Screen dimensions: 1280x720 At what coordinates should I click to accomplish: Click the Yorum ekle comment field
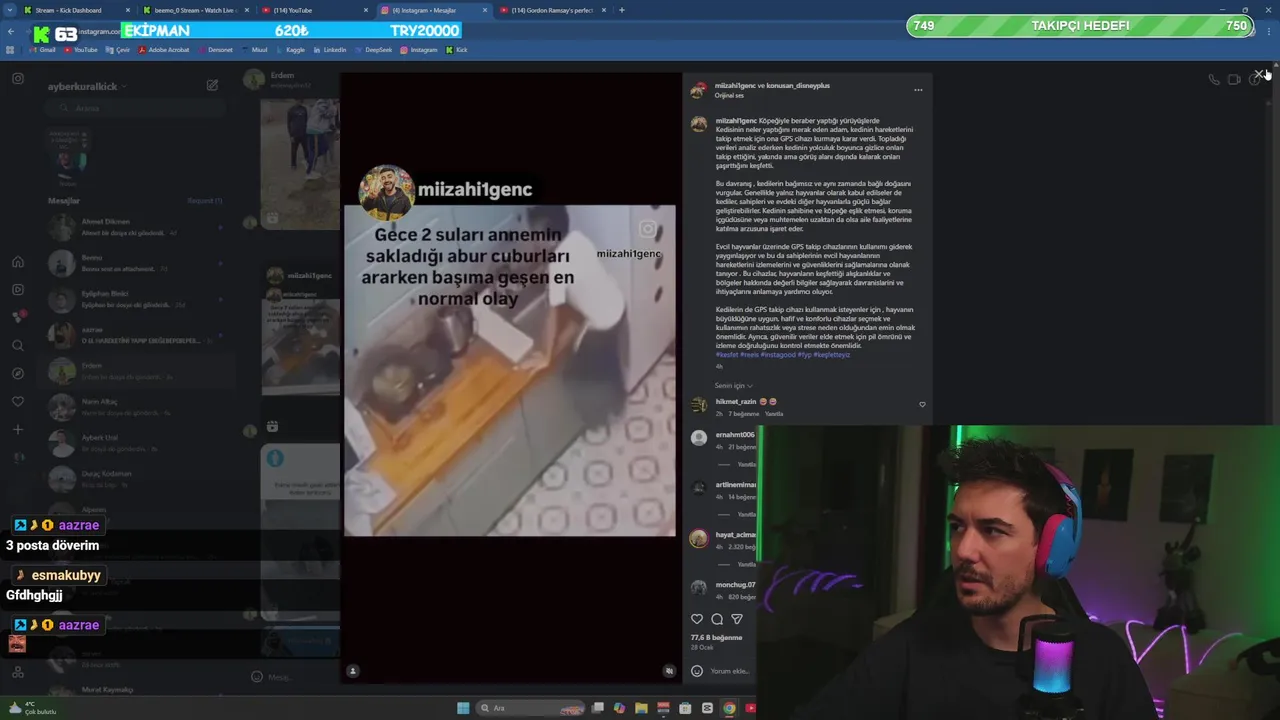point(729,671)
